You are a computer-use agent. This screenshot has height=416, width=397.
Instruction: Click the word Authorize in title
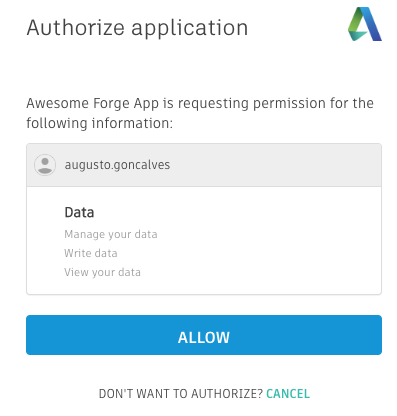(76, 27)
